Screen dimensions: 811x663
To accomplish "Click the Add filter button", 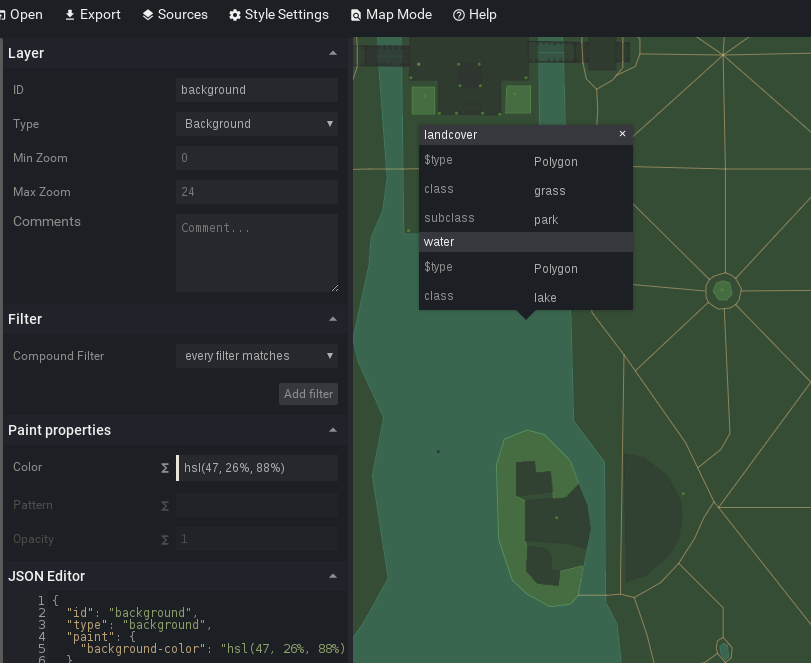I will point(308,393).
